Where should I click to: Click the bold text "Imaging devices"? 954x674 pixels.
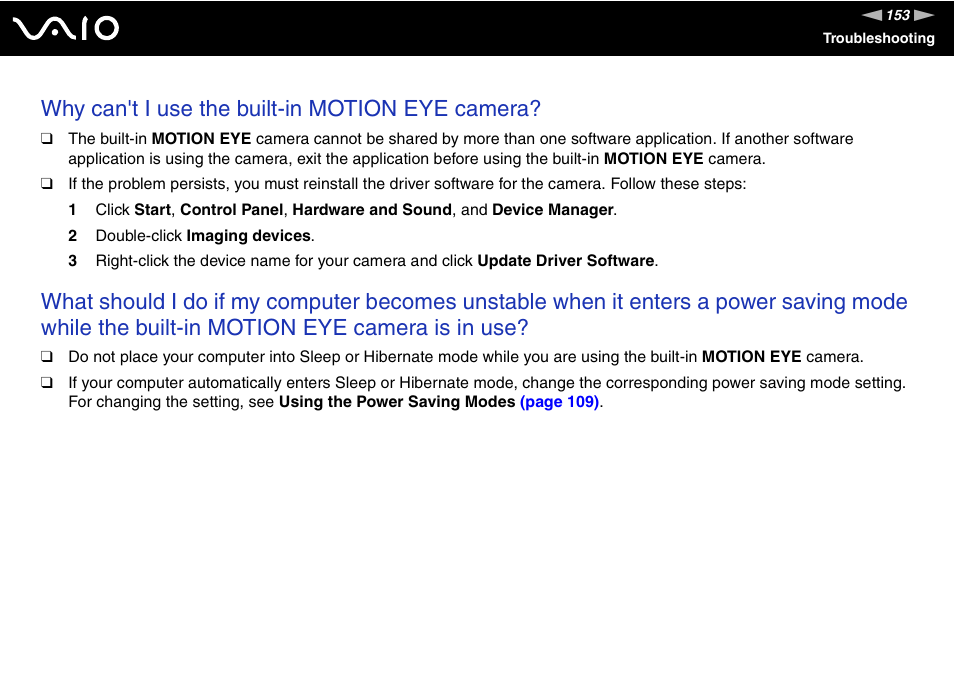tap(248, 236)
